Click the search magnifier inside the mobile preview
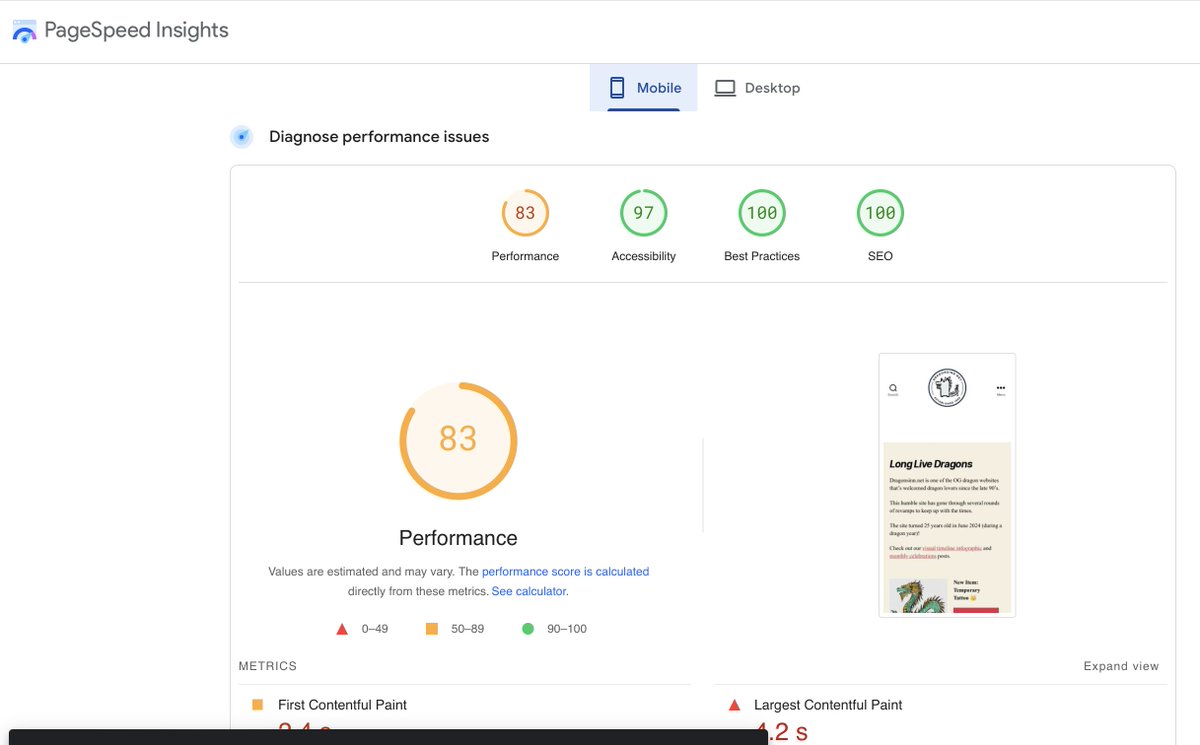This screenshot has height=745, width=1200. pyautogui.click(x=891, y=385)
